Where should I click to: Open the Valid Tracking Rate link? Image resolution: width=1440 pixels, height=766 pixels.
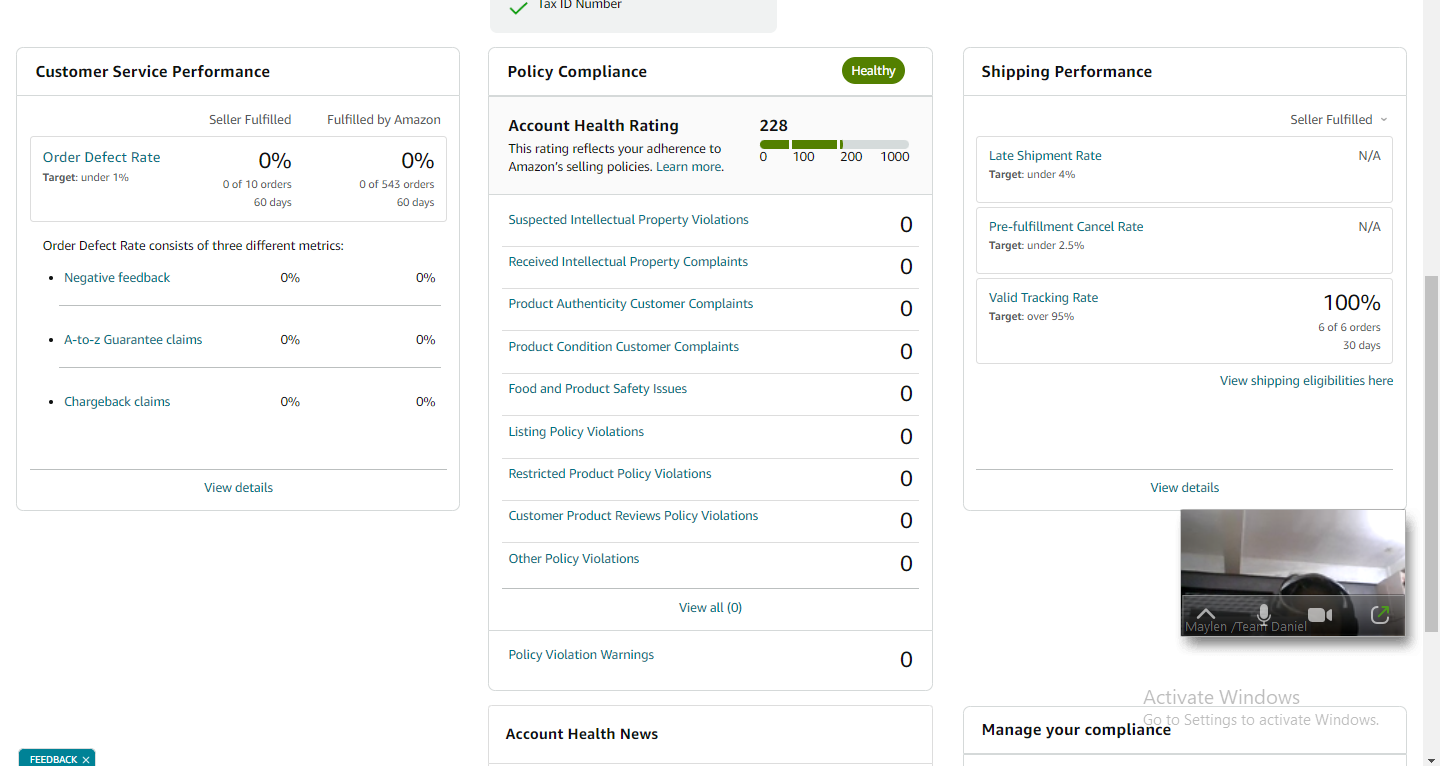tap(1043, 298)
